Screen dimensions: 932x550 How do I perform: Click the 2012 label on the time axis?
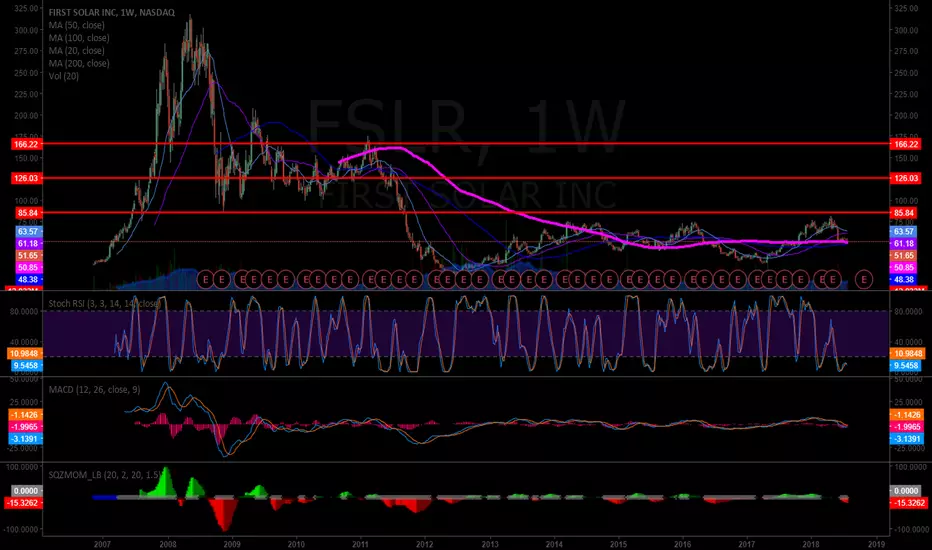pos(424,543)
